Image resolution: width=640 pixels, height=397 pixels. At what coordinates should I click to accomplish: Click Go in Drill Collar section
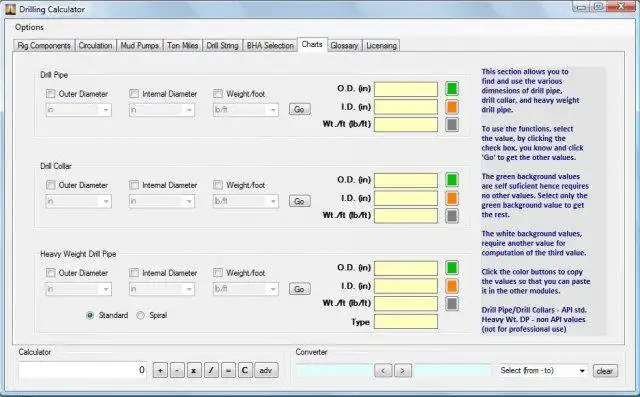tap(300, 201)
